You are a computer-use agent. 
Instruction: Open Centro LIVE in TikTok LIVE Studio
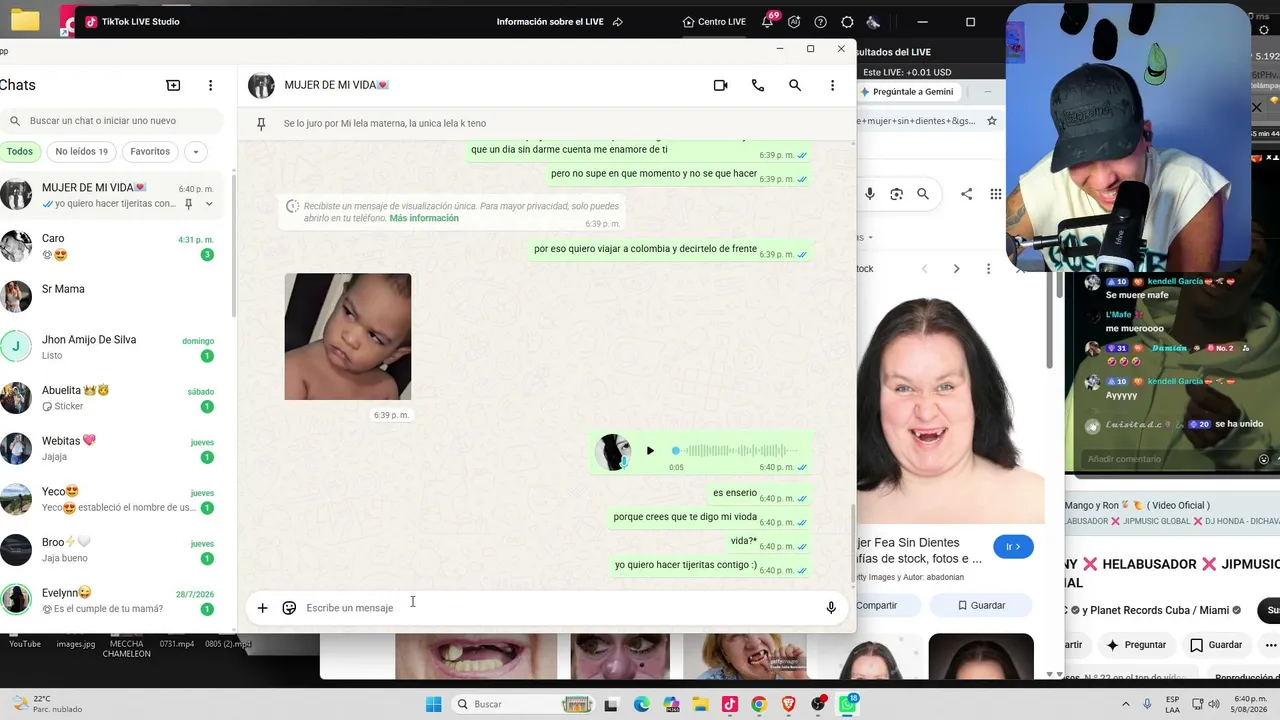click(x=714, y=22)
